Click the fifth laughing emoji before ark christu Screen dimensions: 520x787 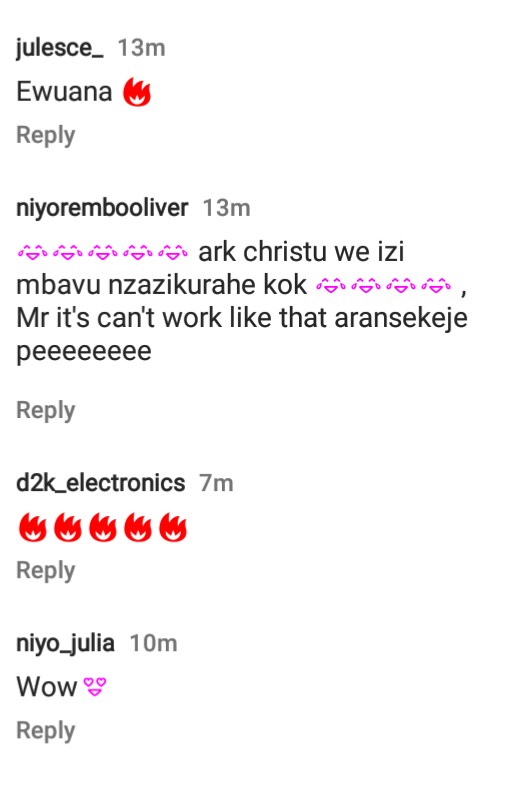coord(173,252)
